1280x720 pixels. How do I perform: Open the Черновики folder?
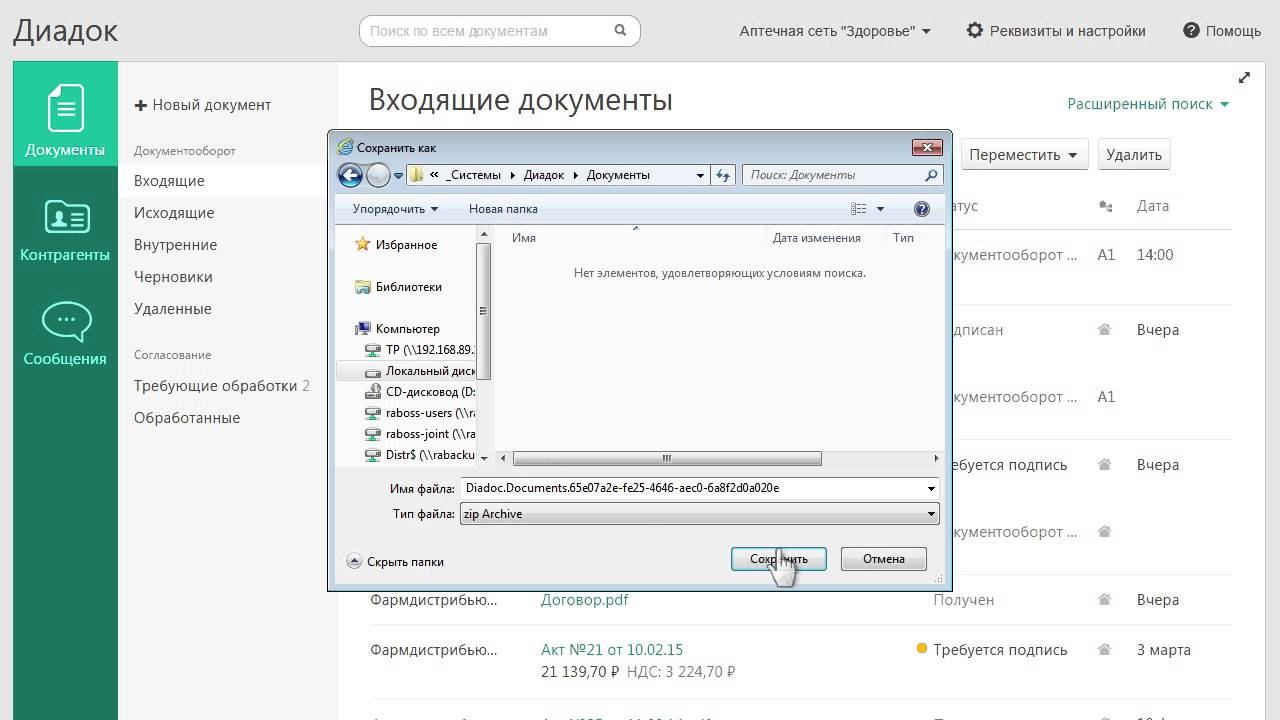(x=173, y=277)
